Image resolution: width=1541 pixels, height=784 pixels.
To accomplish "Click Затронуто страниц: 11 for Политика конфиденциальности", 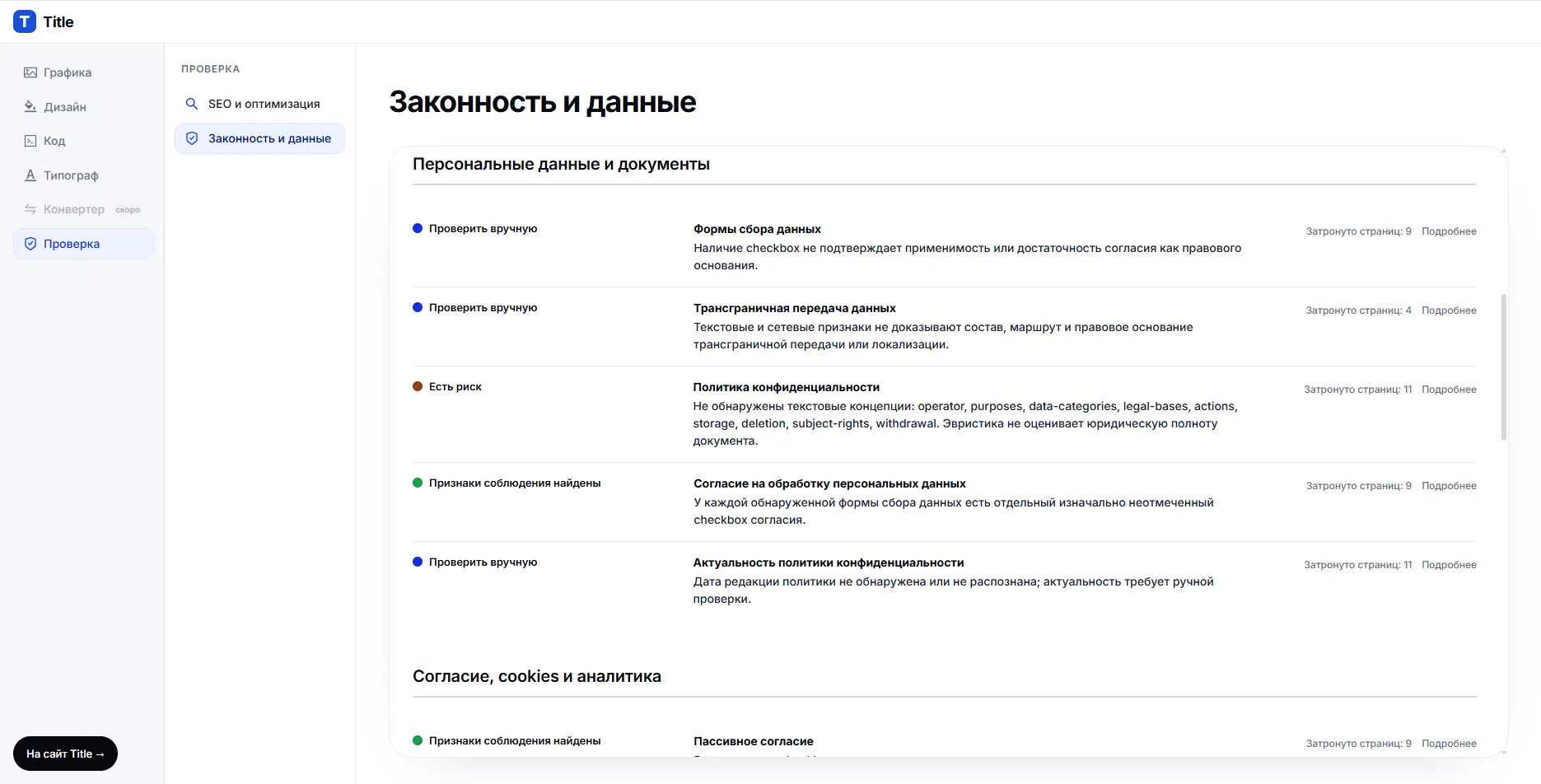I will (x=1357, y=390).
